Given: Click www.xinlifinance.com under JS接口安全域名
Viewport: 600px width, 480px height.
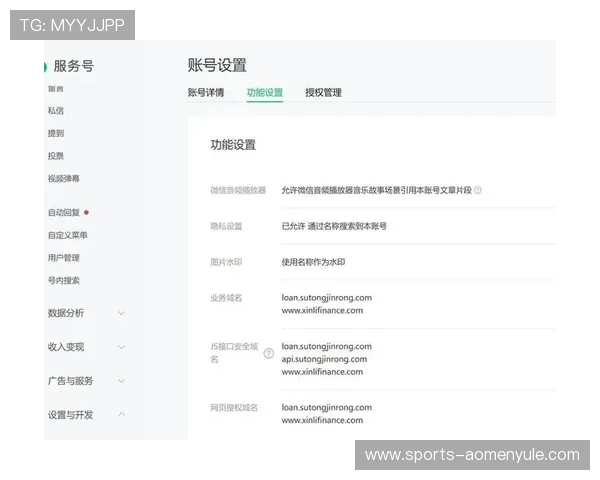Looking at the screenshot, I should 322,372.
